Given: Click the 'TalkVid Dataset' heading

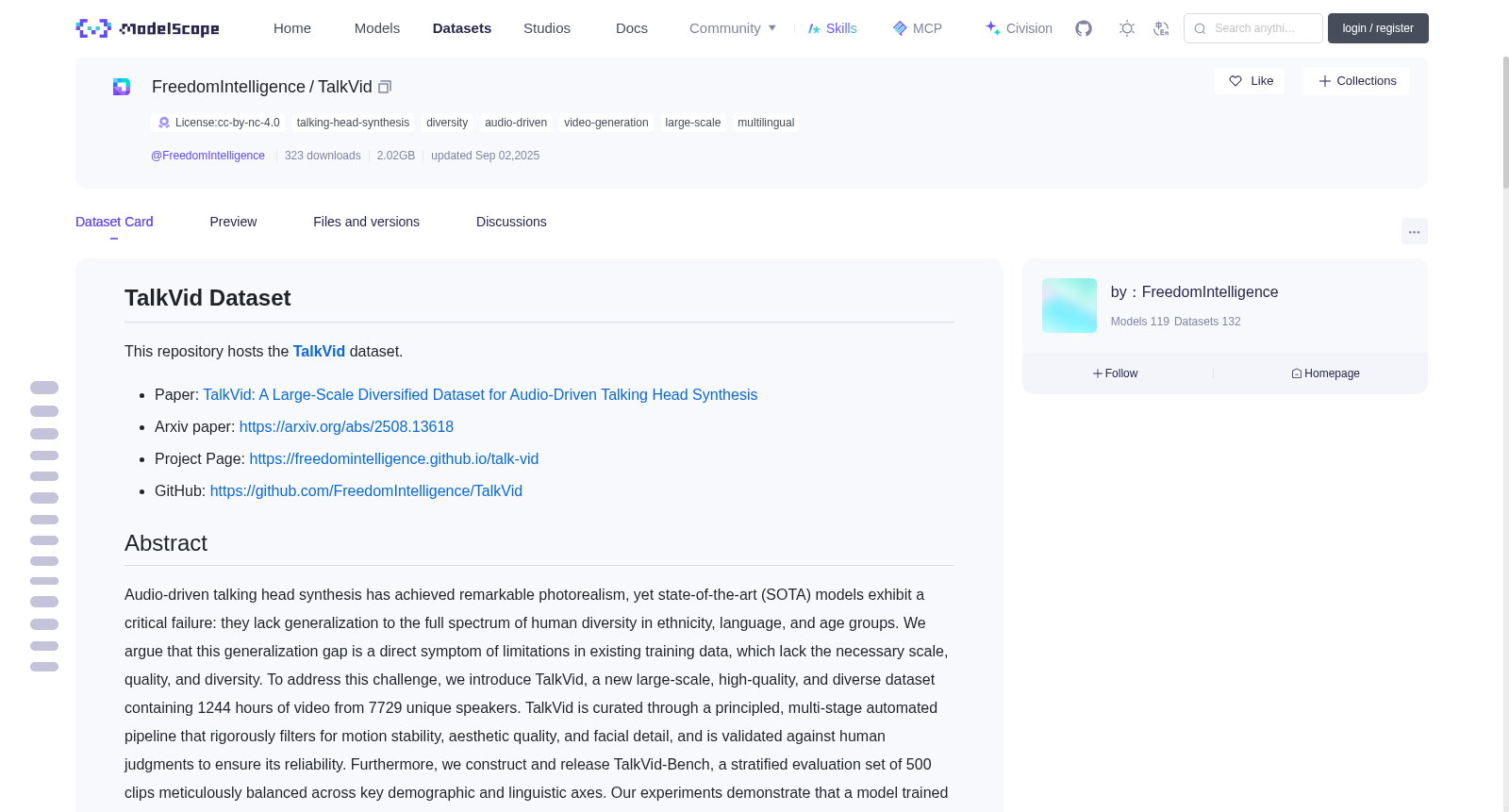Looking at the screenshot, I should coord(207,298).
